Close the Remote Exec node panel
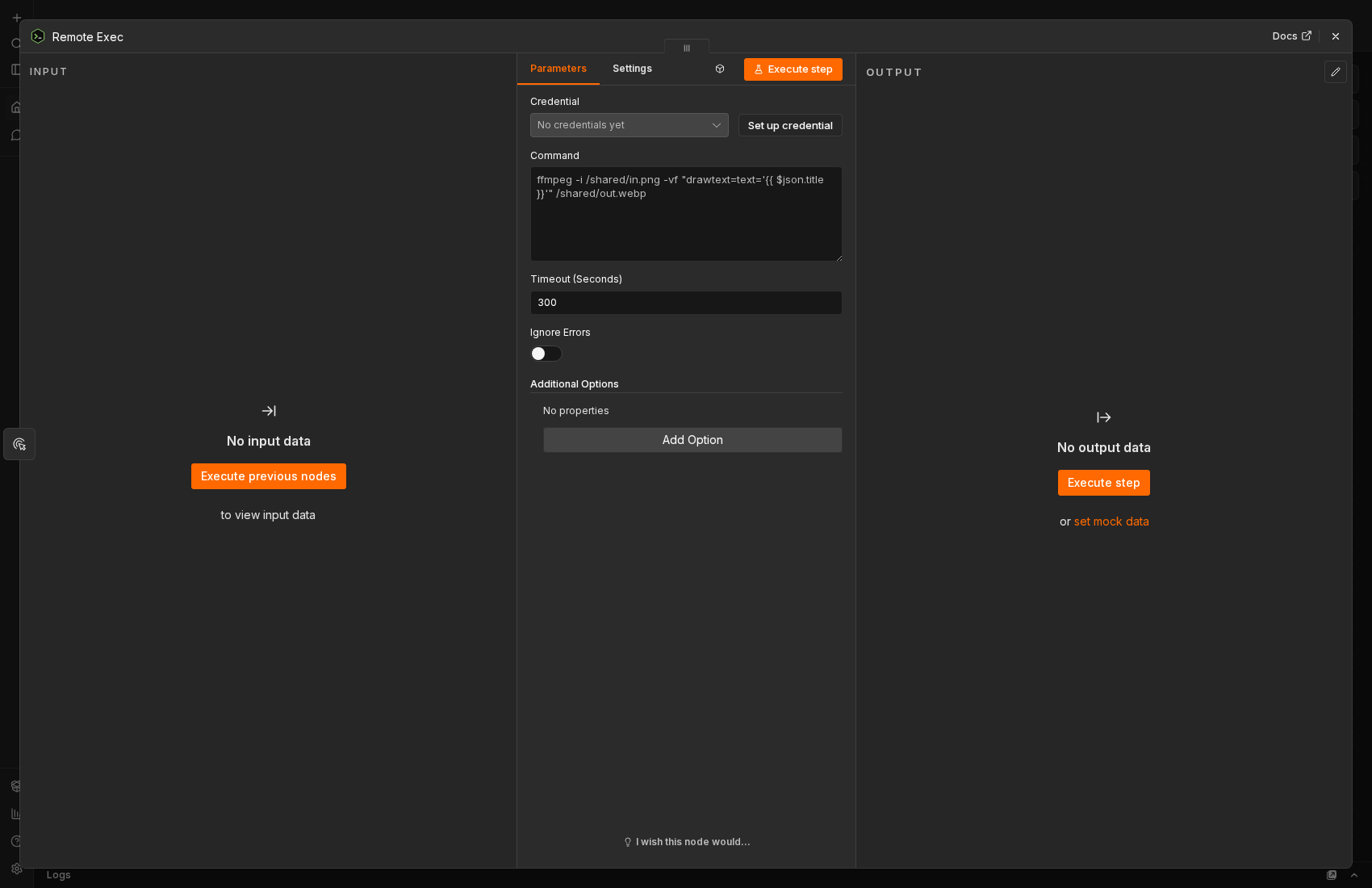The width and height of the screenshot is (1372, 888). [1336, 36]
